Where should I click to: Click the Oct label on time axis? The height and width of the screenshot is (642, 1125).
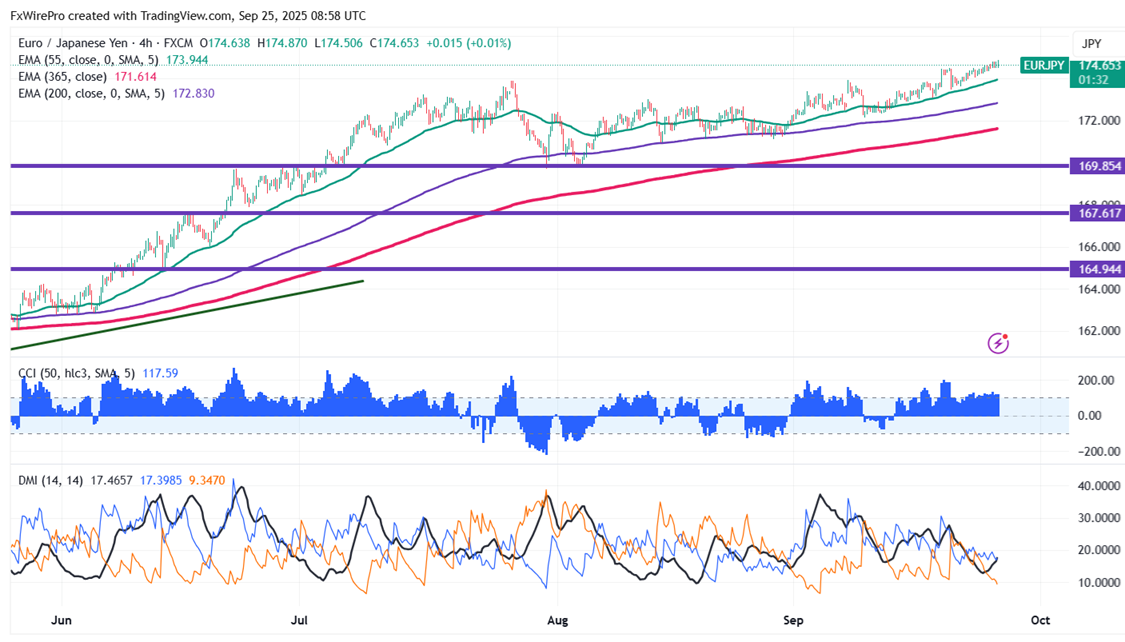coord(1040,620)
